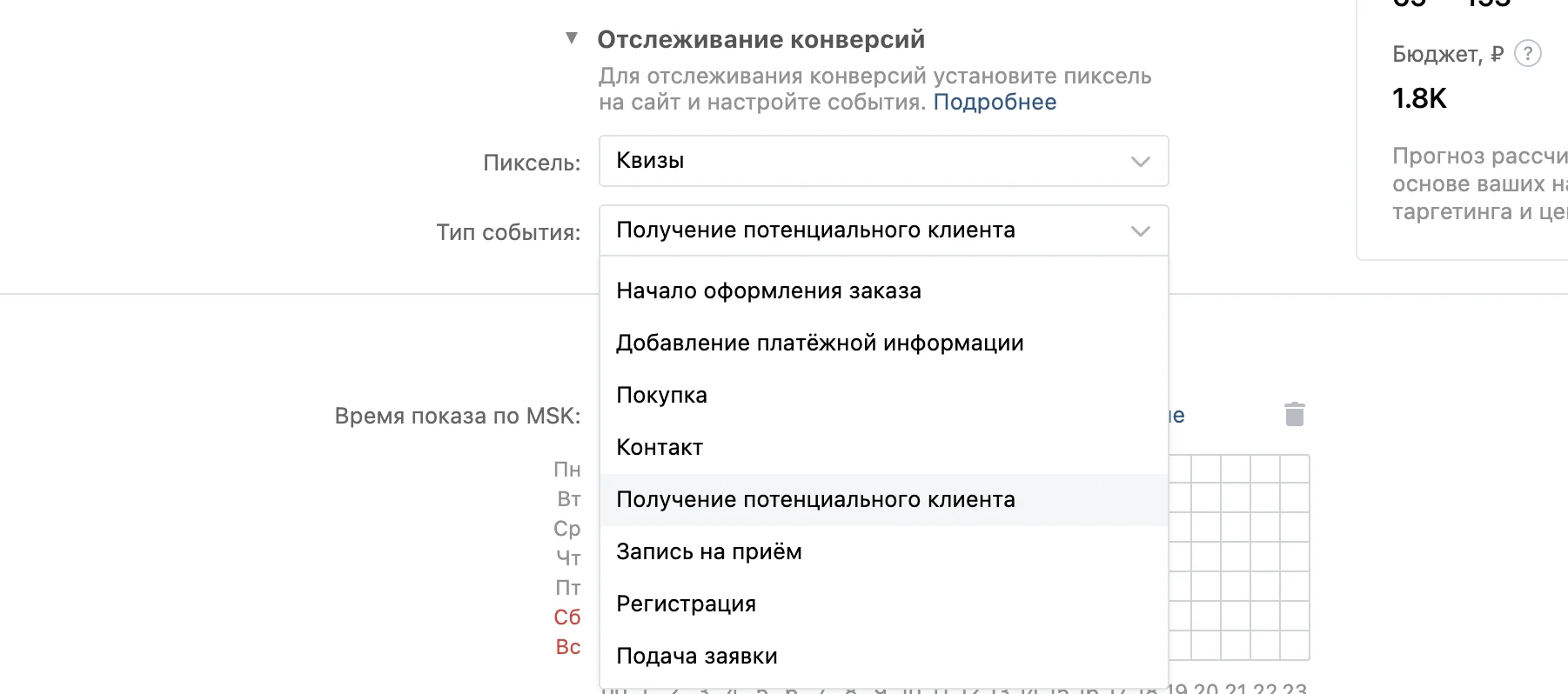Viewport: 1568px width, 694px height.
Task: Click the Вт row label in schedule
Action: coord(569,499)
